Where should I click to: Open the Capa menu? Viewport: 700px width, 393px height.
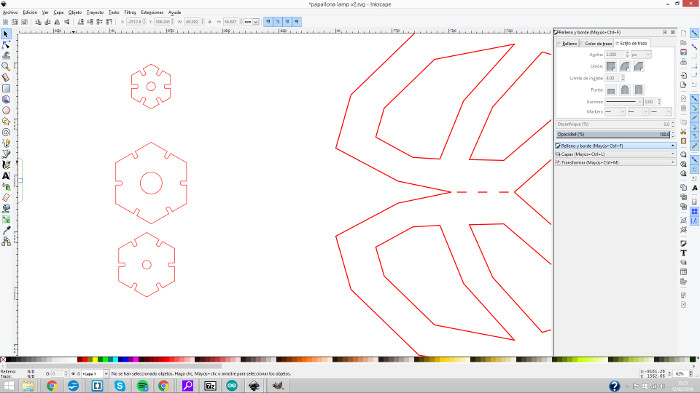58,13
